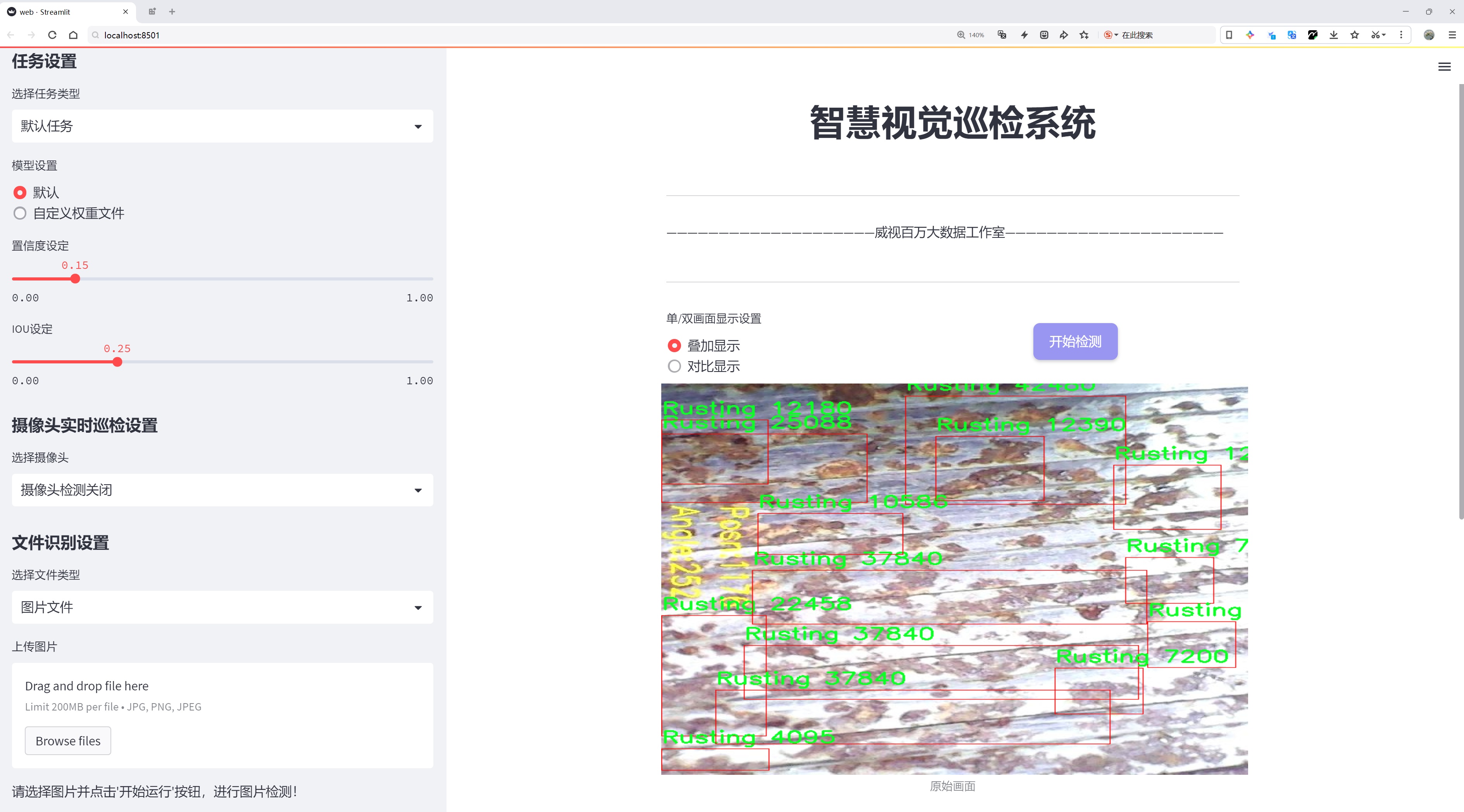
Task: Open a new browser tab with plus
Action: [172, 11]
